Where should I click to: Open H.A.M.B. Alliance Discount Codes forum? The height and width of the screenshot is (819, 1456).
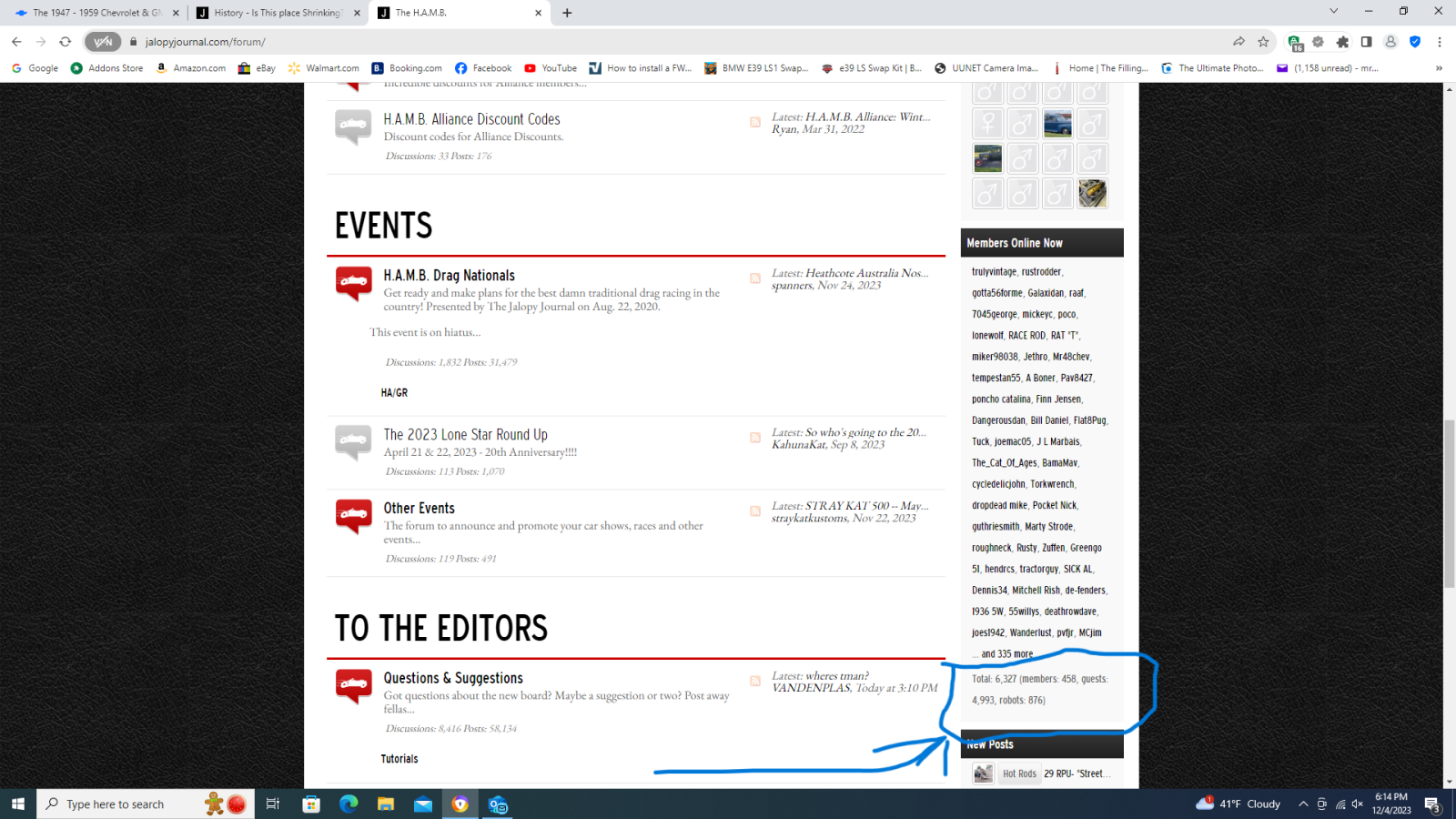coord(471,119)
